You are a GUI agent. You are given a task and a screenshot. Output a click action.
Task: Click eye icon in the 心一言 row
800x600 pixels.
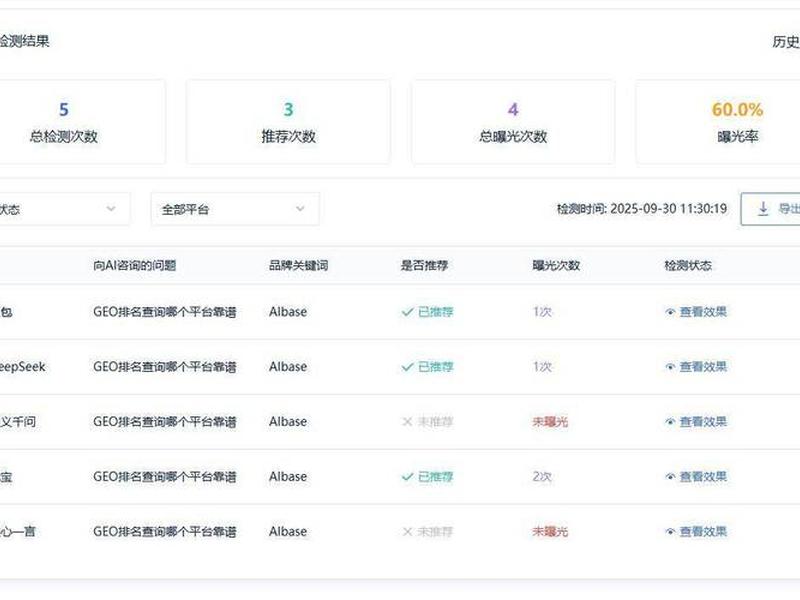(670, 532)
